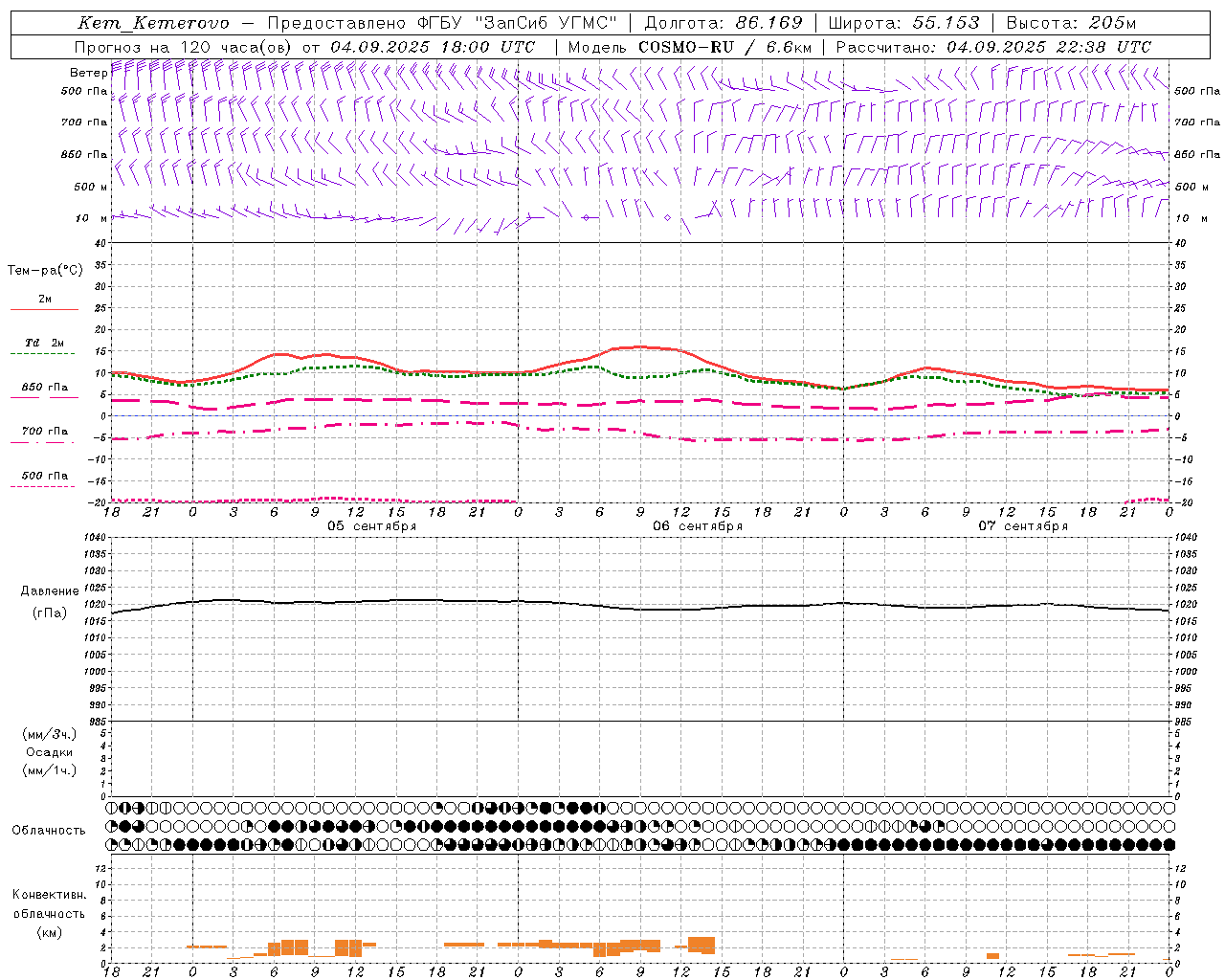Click the Конвективн. panel label

(x=49, y=895)
